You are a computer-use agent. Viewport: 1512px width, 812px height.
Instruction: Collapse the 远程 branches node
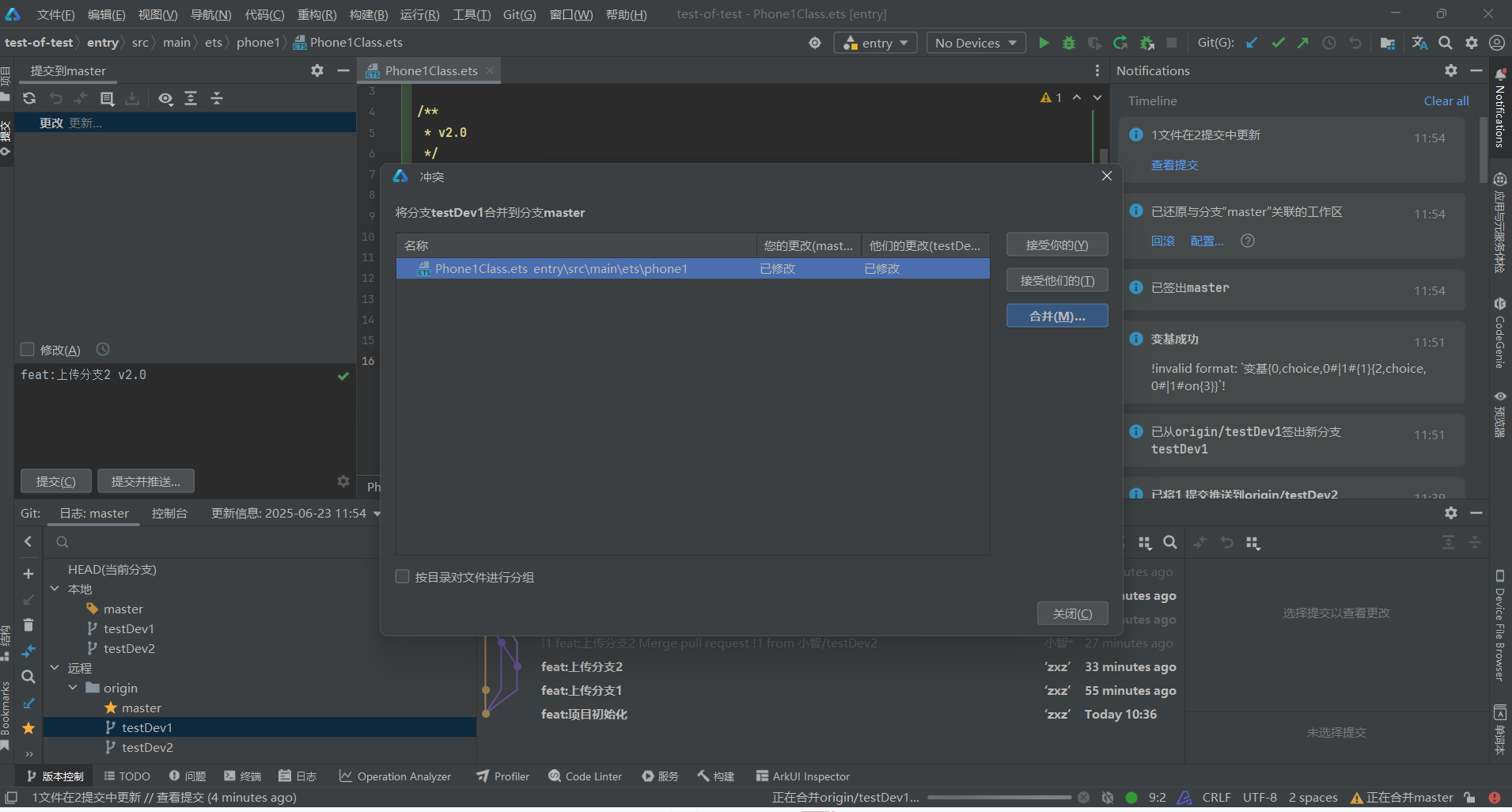[55, 668]
